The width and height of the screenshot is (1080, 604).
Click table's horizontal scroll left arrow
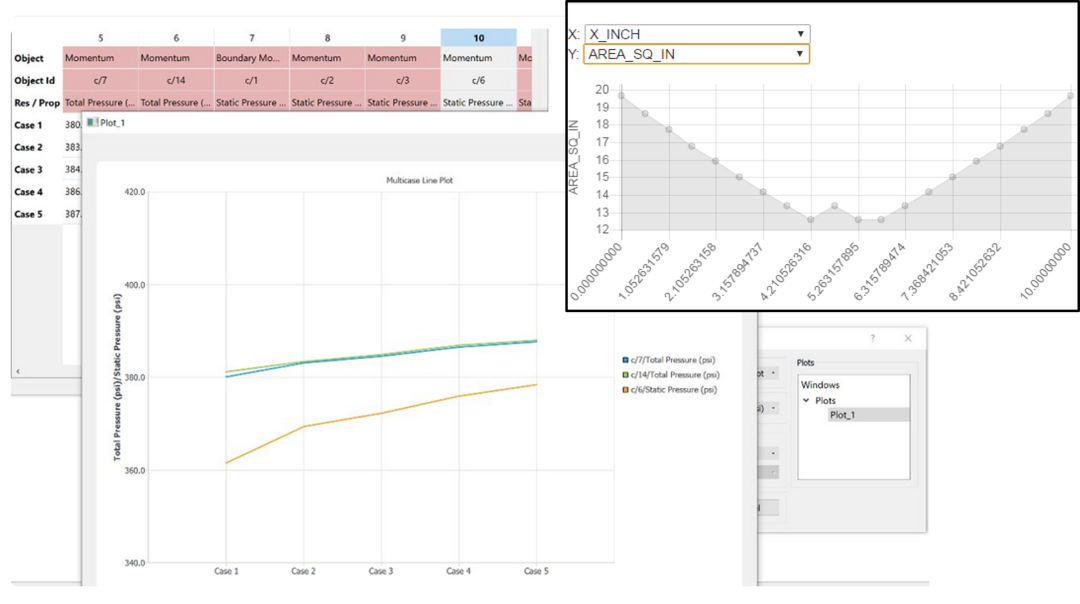(18, 371)
